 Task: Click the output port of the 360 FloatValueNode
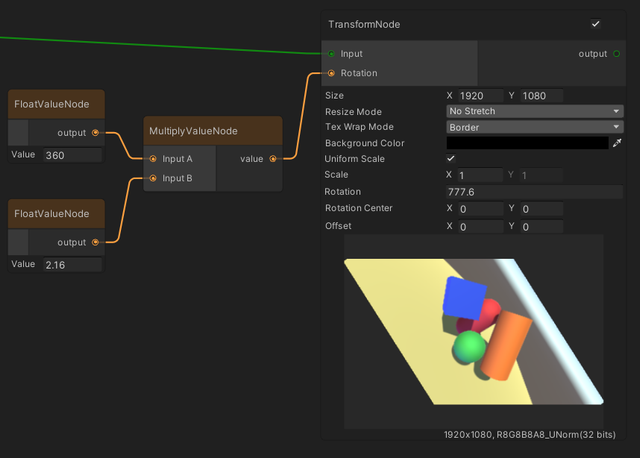(95, 132)
